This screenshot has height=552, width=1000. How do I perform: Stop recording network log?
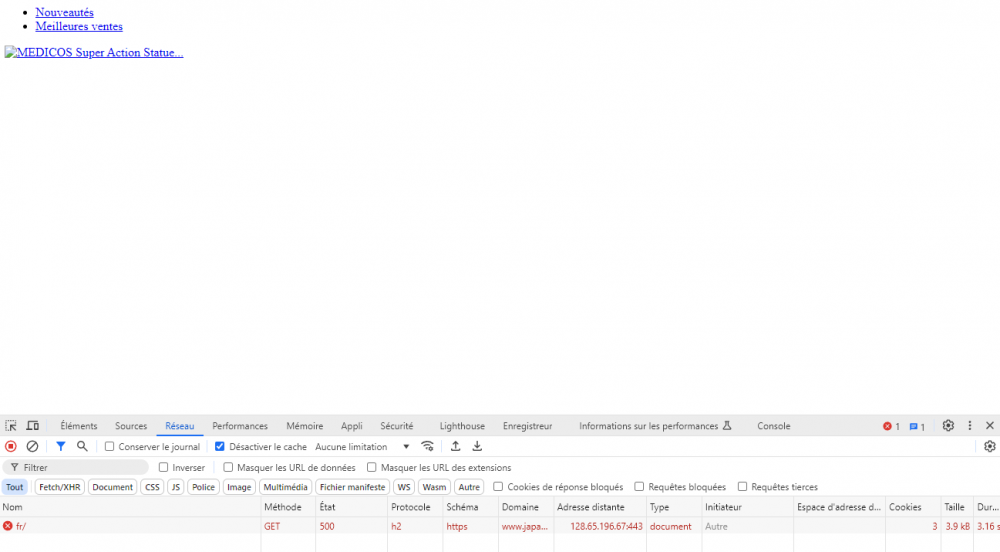coord(11,446)
